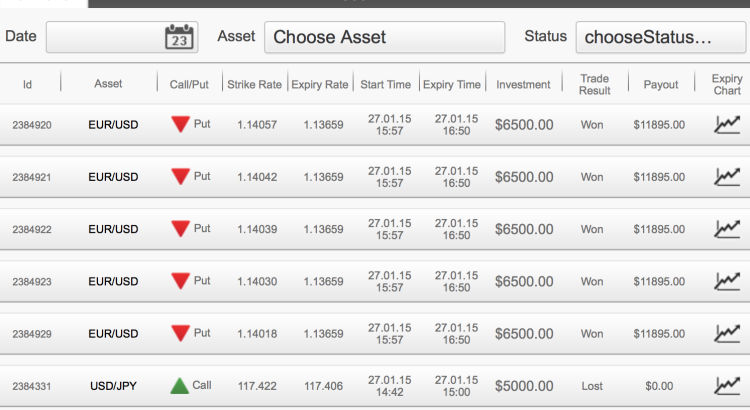
Task: Click green Call arrow on USD/JPY trade
Action: coord(180,386)
